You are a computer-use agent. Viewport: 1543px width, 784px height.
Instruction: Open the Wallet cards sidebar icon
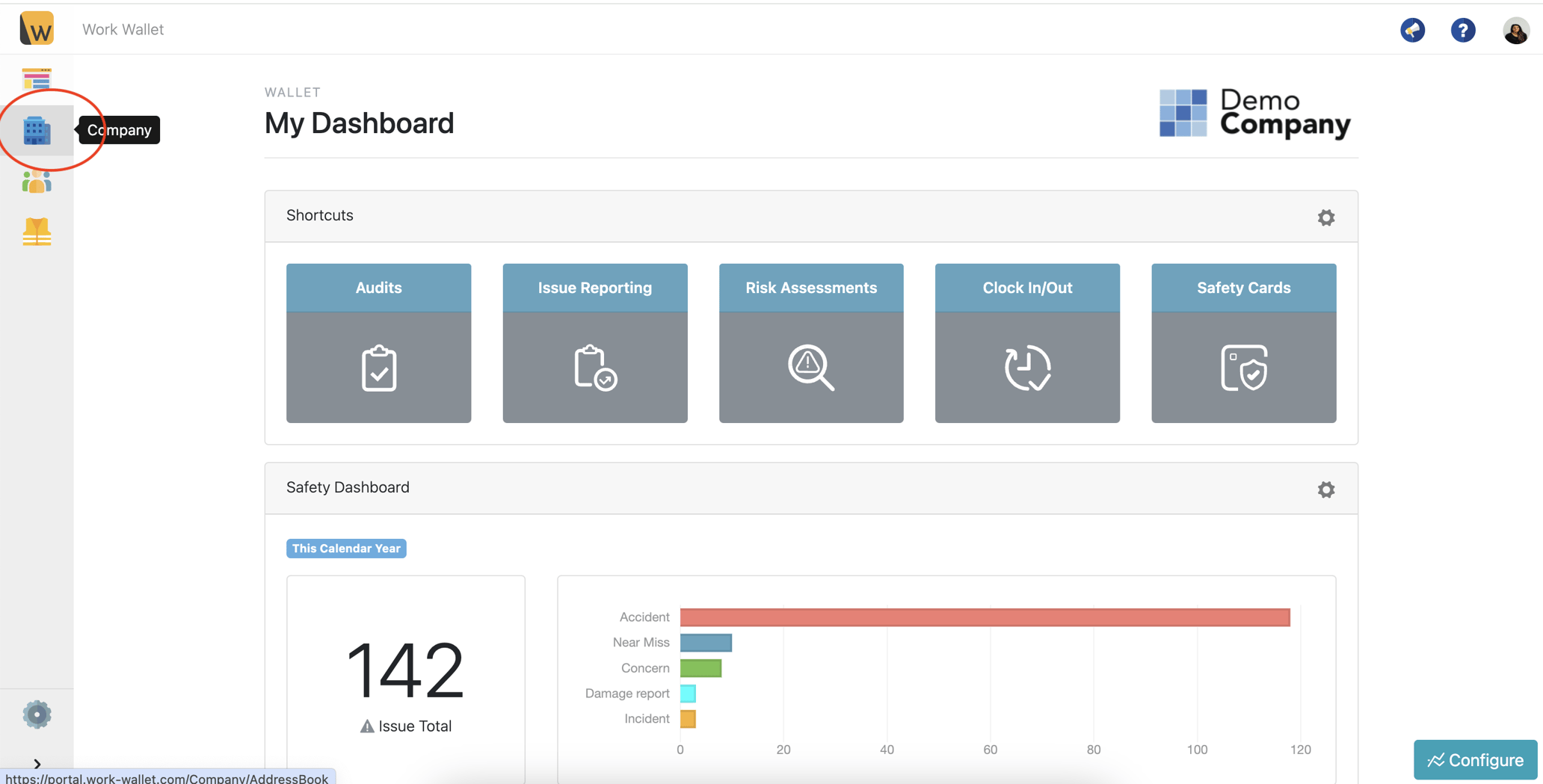tap(37, 78)
